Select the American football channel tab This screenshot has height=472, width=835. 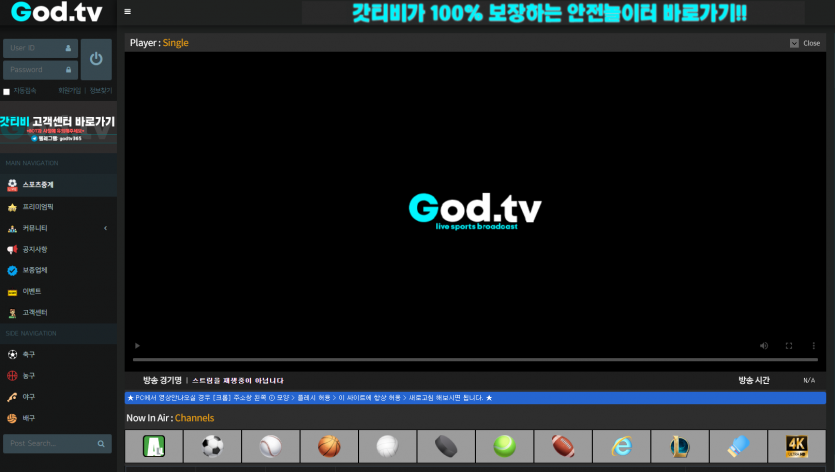563,446
